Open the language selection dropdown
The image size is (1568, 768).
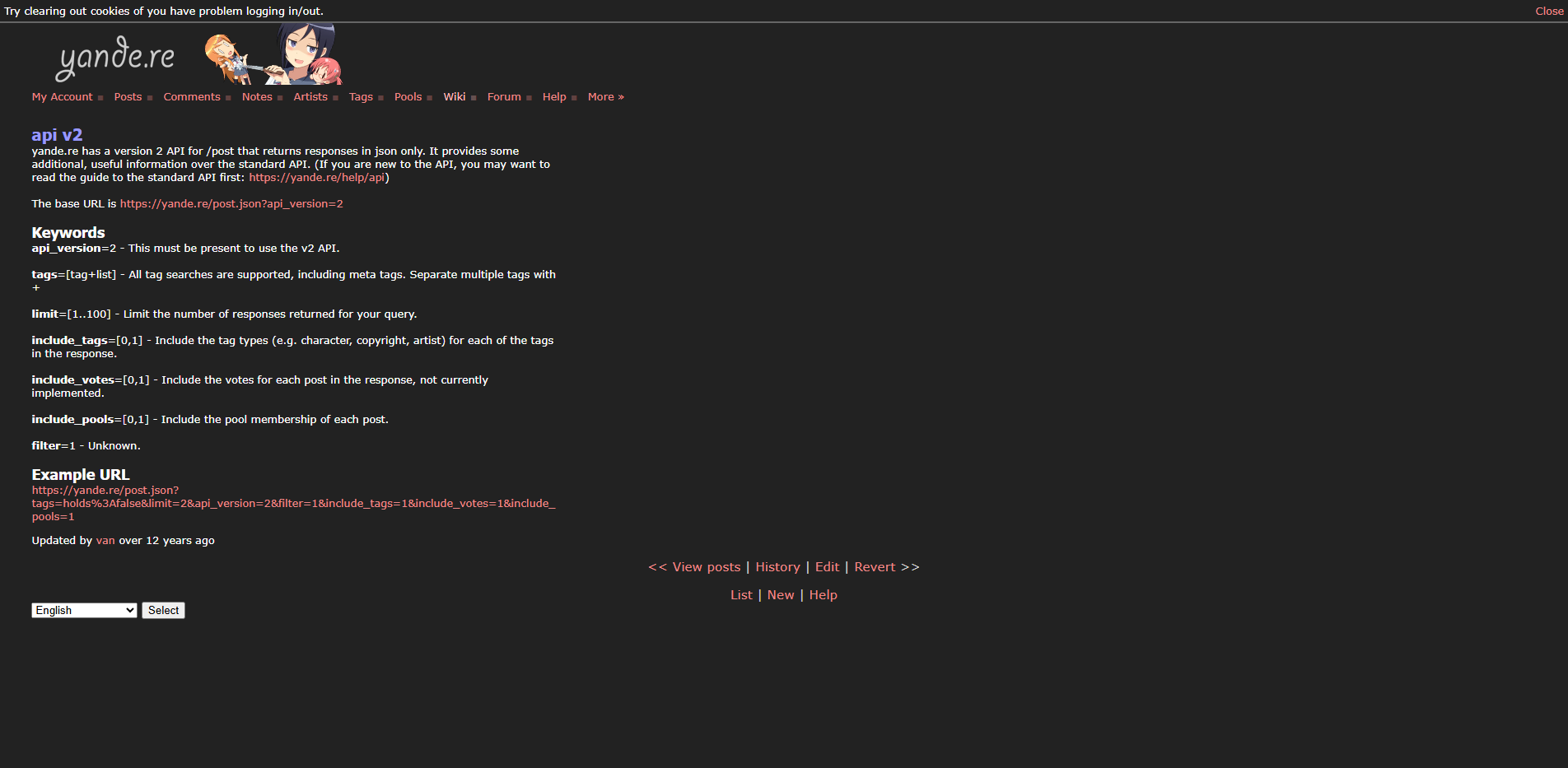point(83,610)
